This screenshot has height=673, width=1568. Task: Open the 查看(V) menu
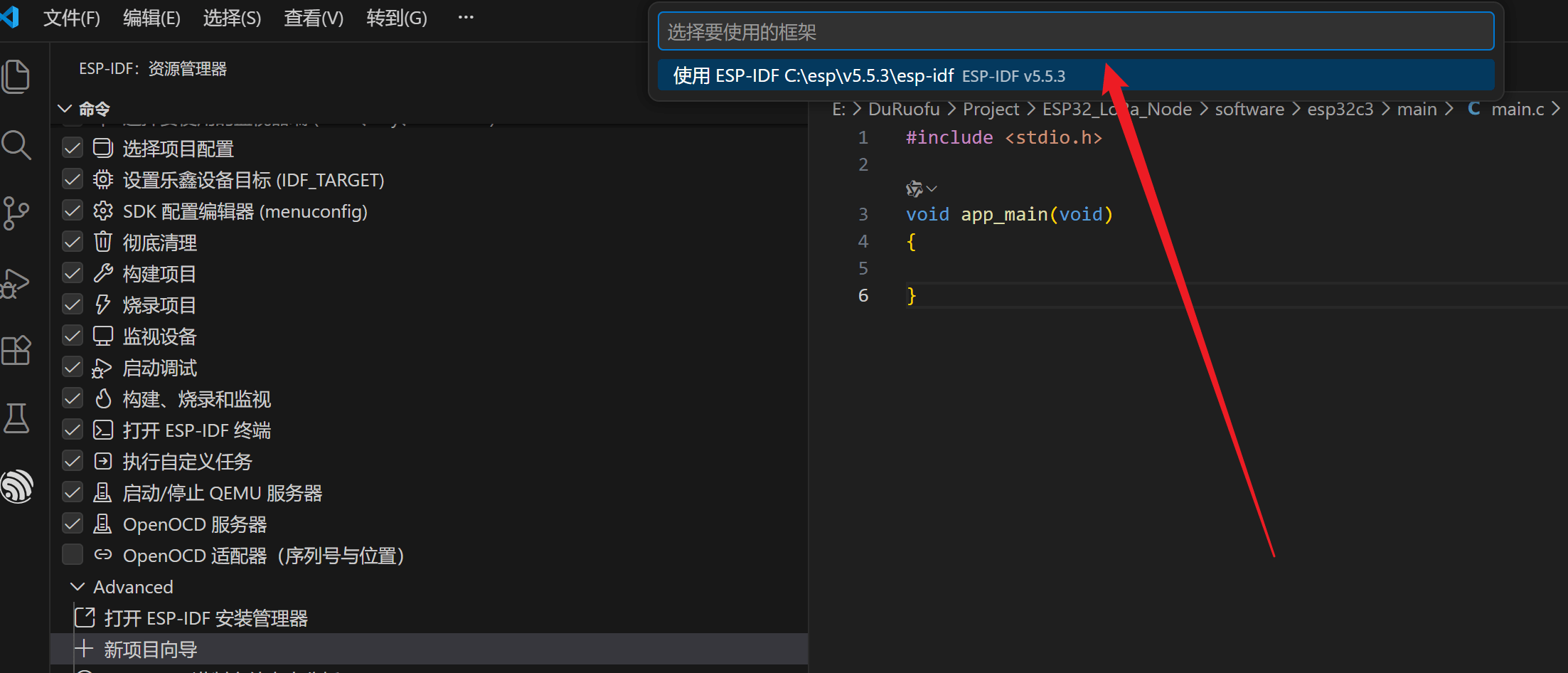313,18
